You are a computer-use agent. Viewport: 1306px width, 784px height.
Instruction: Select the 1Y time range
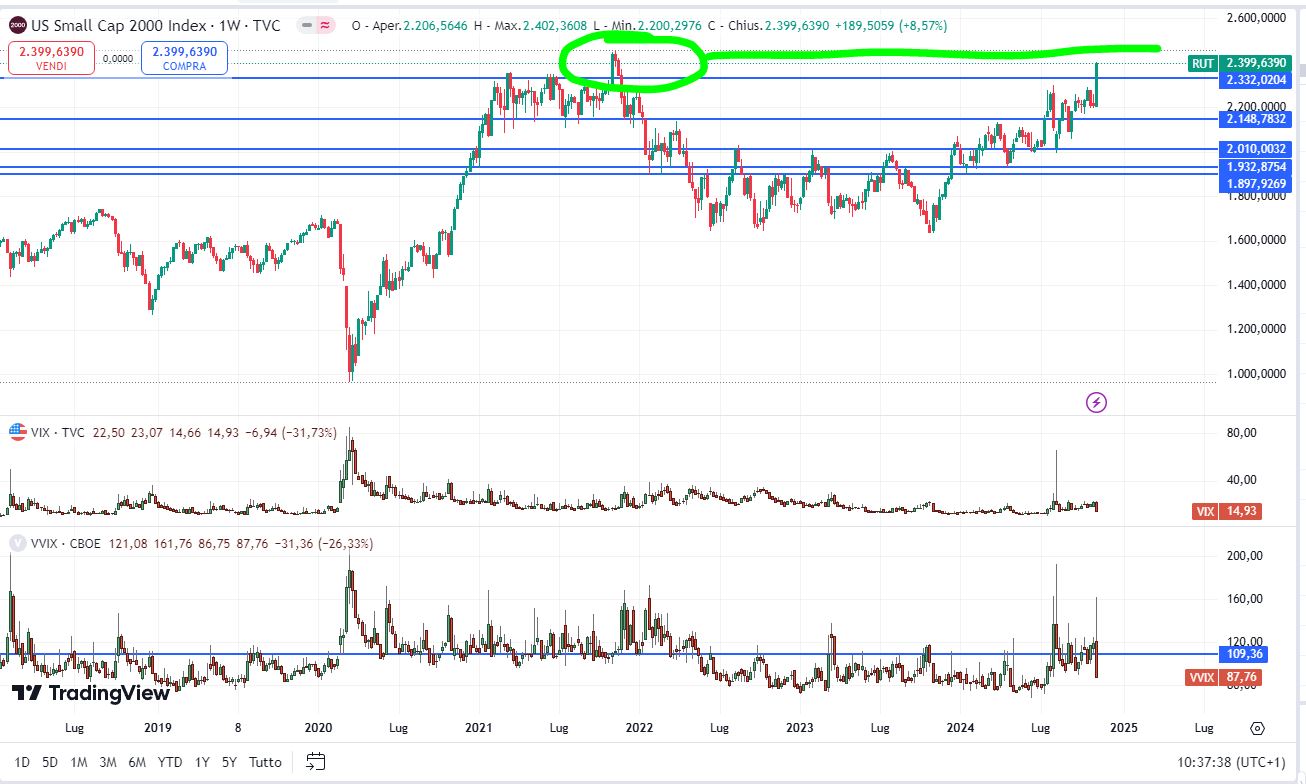tap(202, 762)
